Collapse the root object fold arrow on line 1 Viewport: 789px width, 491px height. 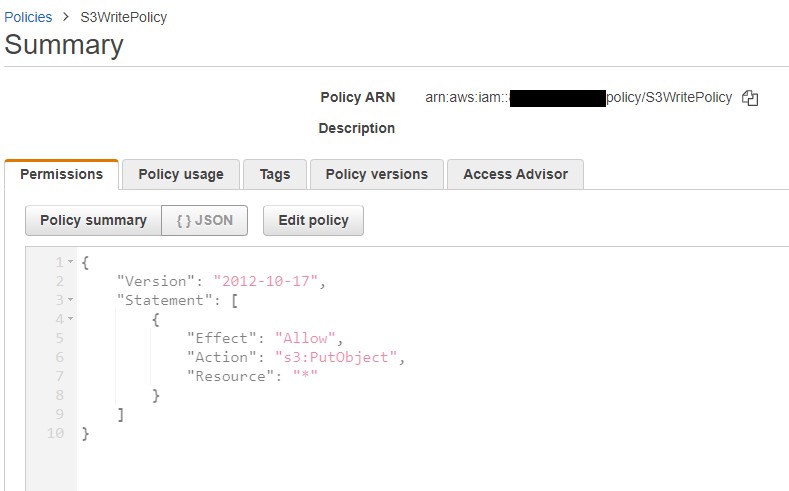70,262
